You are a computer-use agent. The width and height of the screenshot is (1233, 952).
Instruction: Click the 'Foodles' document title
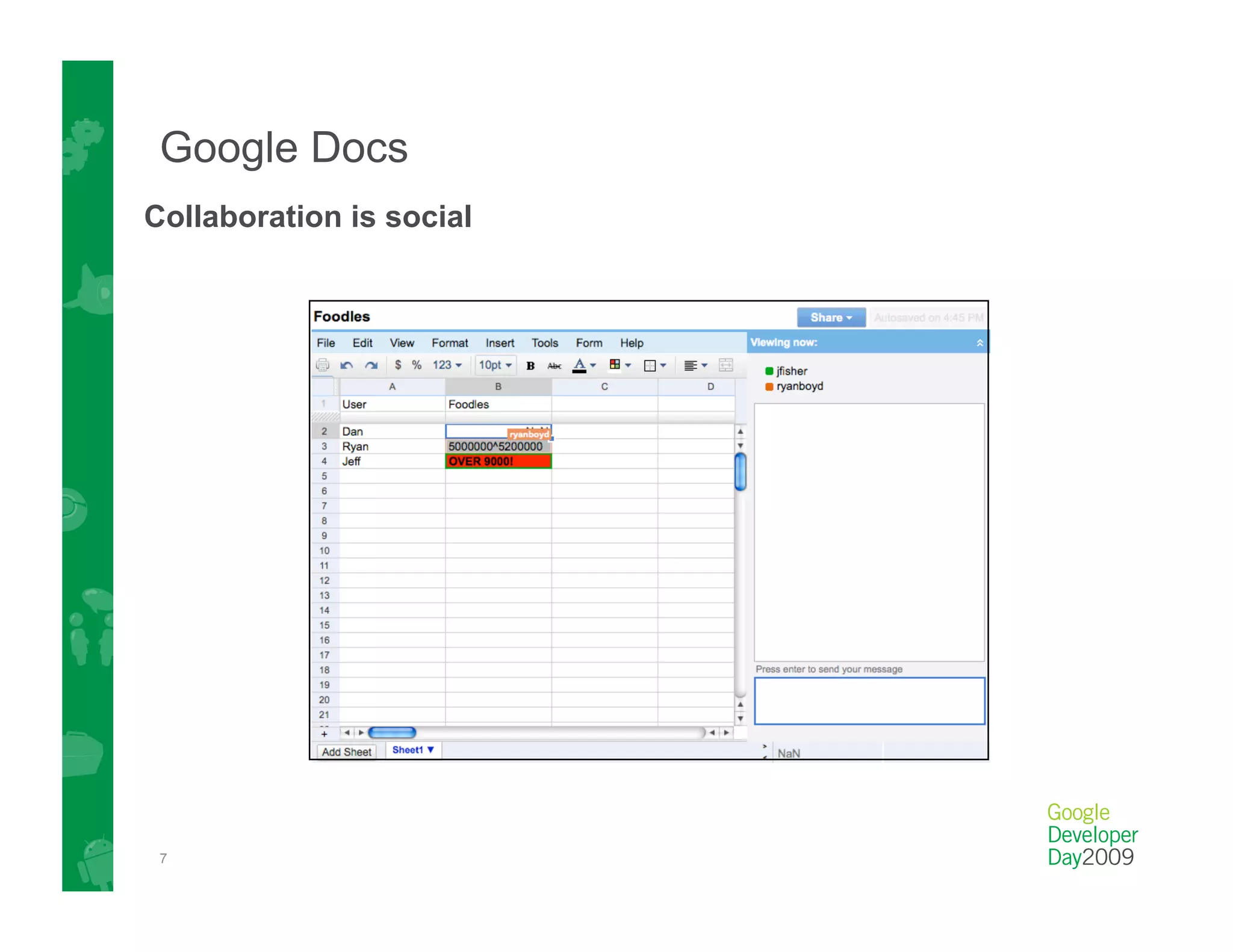pos(341,317)
